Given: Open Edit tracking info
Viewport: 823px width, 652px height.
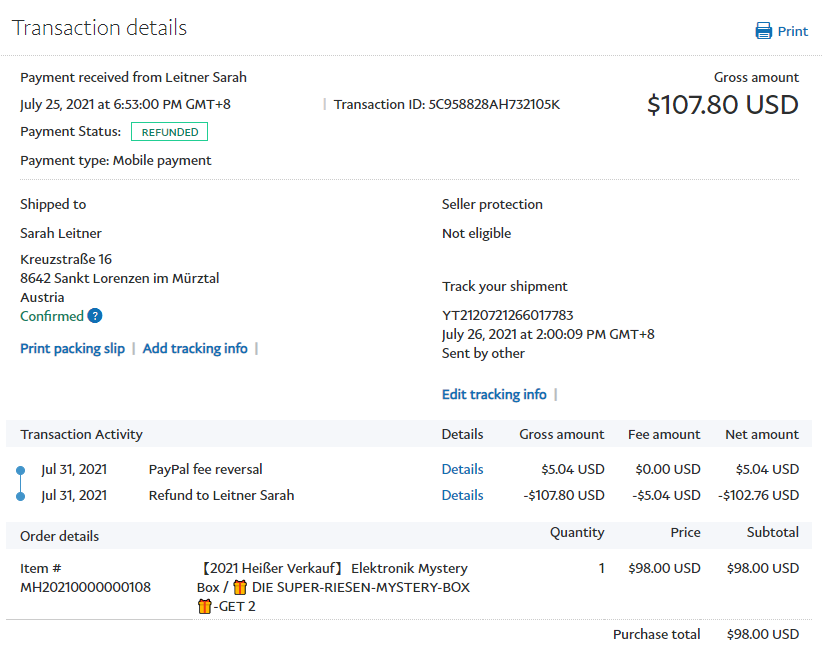Looking at the screenshot, I should click(x=494, y=394).
